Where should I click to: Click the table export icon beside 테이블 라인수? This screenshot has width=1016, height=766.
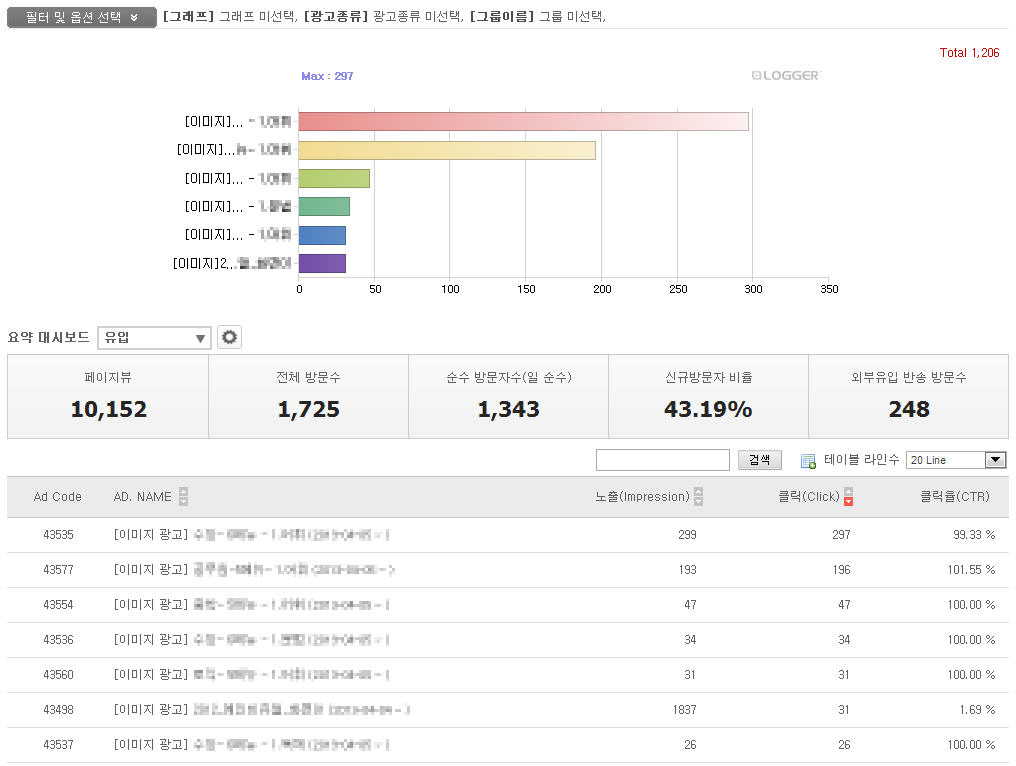point(808,461)
